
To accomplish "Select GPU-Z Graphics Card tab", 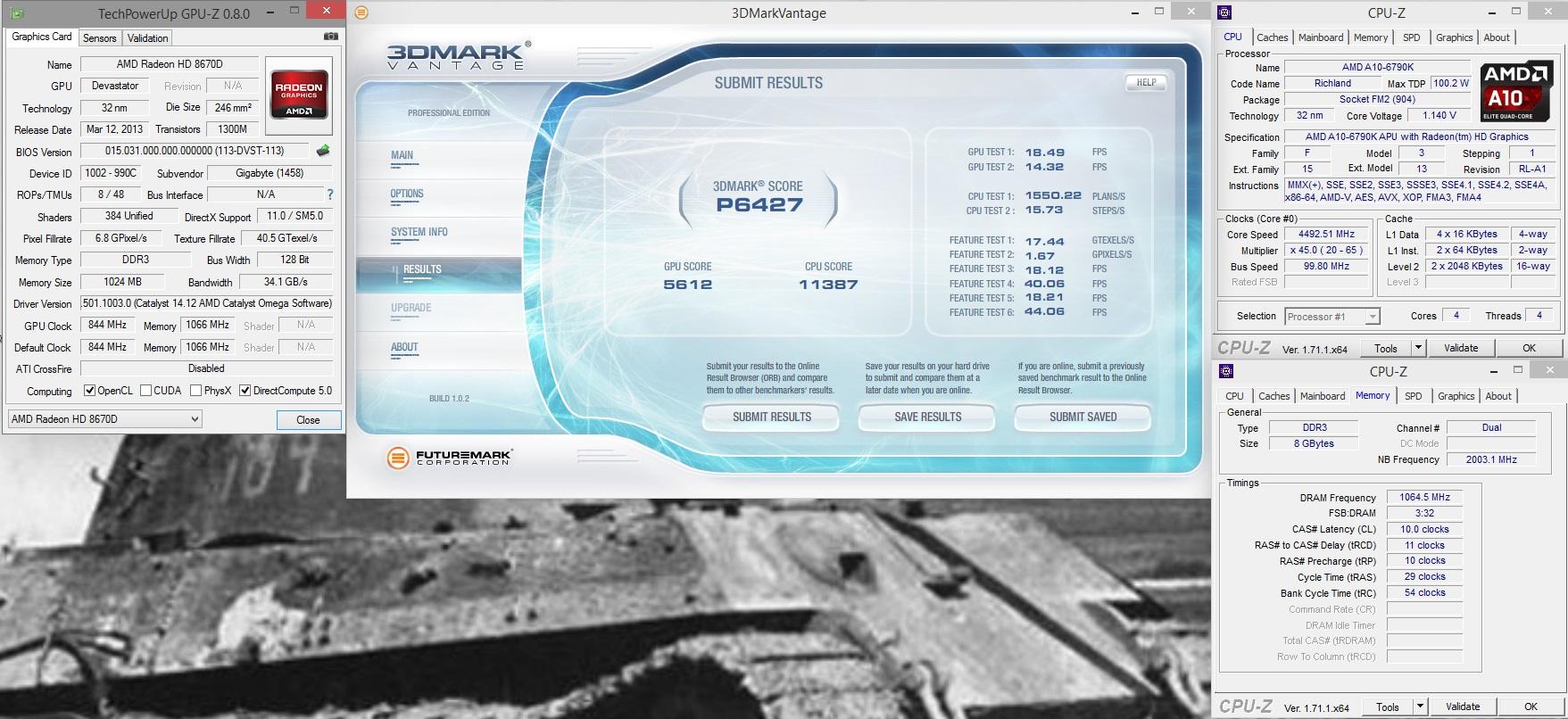I will 42,37.
